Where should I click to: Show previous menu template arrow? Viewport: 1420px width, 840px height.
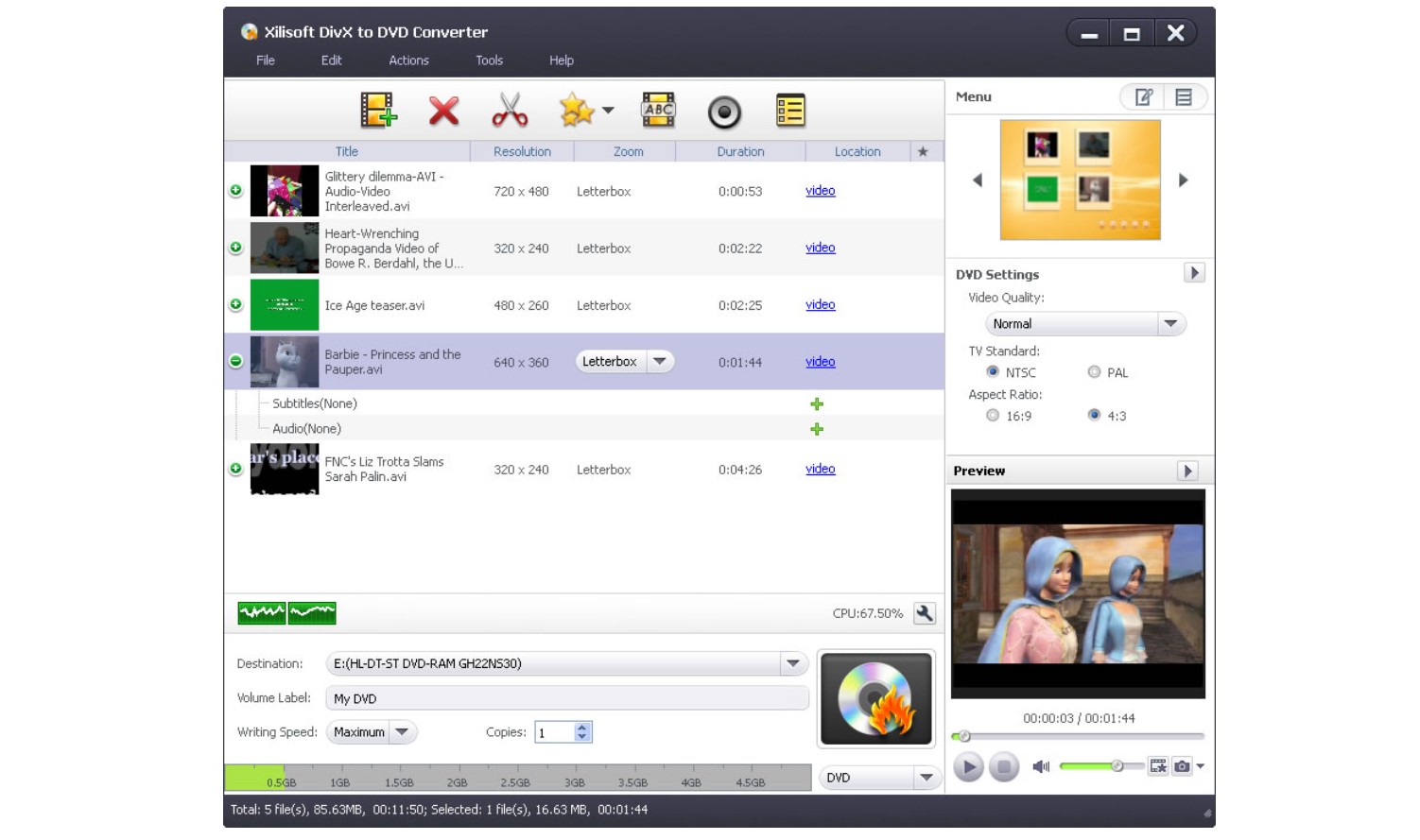click(x=978, y=180)
